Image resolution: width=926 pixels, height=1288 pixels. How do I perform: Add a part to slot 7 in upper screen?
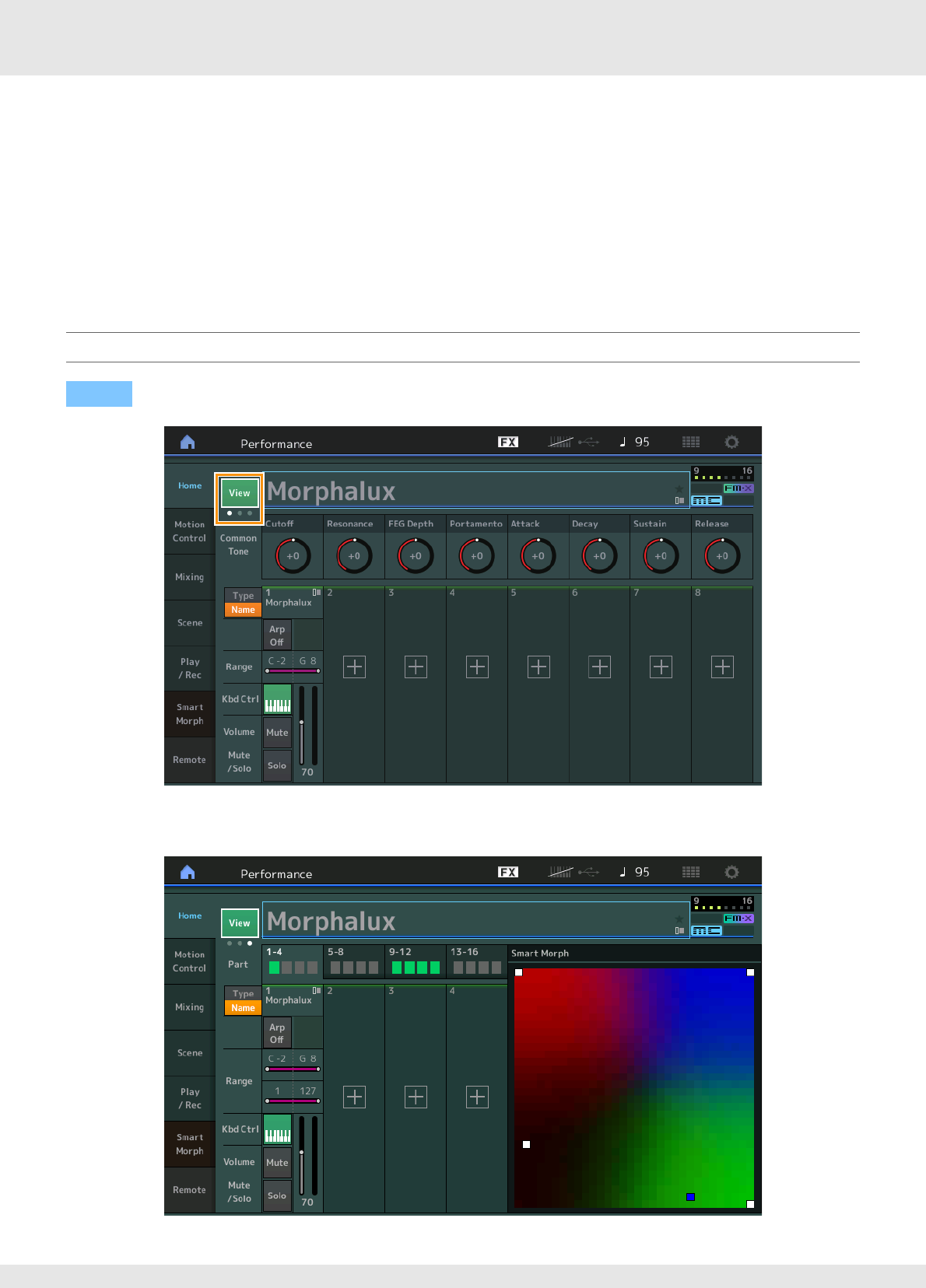[x=661, y=667]
